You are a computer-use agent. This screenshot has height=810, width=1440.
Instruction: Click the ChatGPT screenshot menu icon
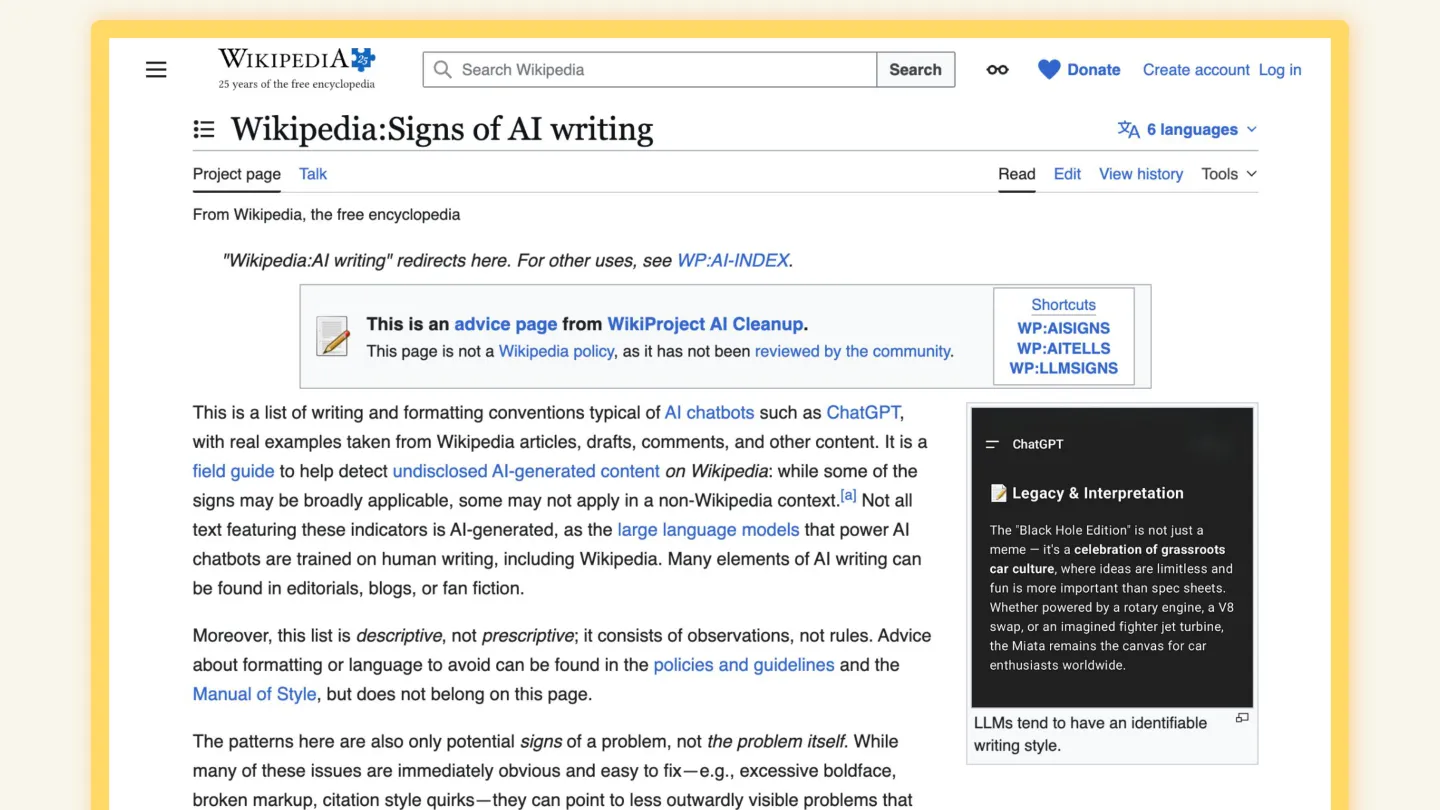coord(992,444)
